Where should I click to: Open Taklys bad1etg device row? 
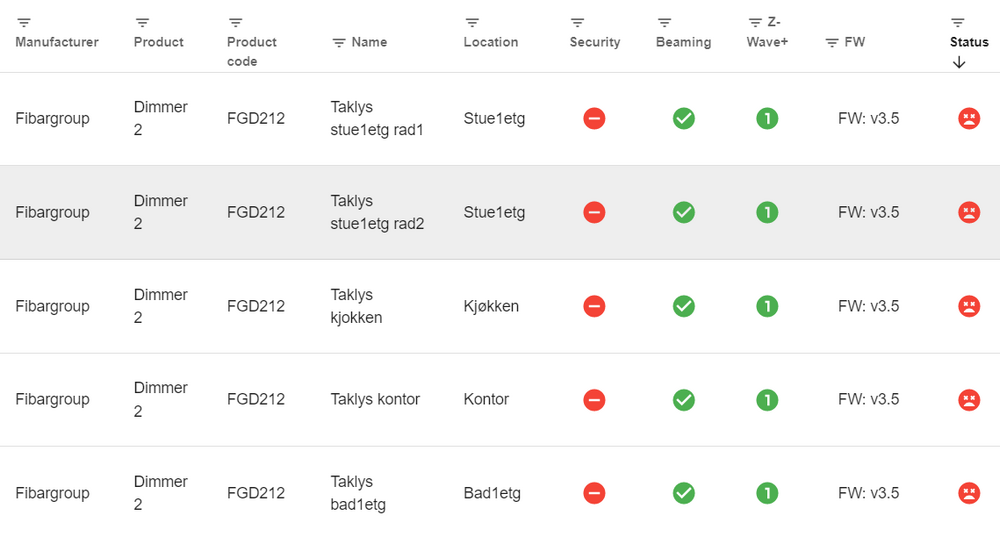point(358,493)
